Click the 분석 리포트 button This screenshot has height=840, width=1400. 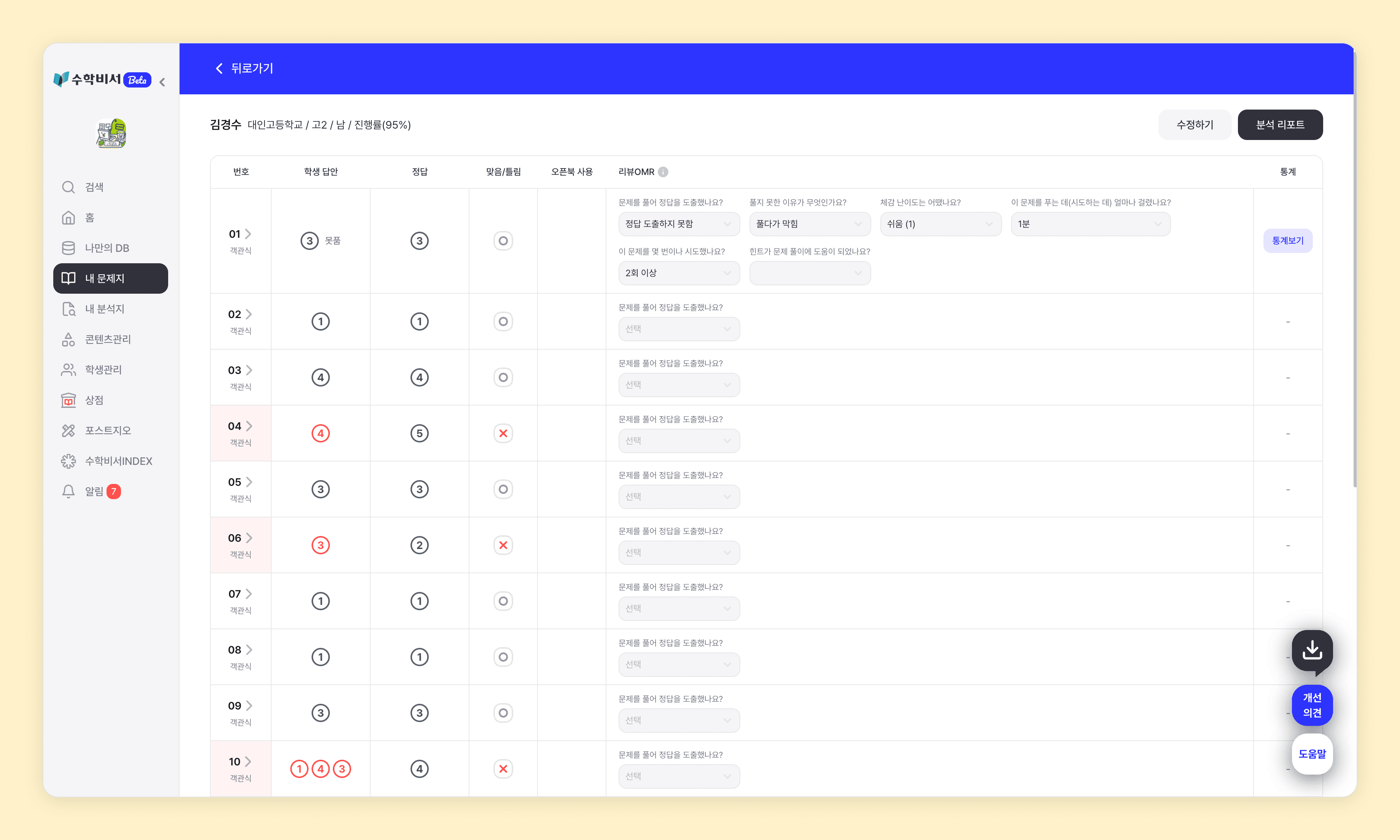click(1280, 124)
